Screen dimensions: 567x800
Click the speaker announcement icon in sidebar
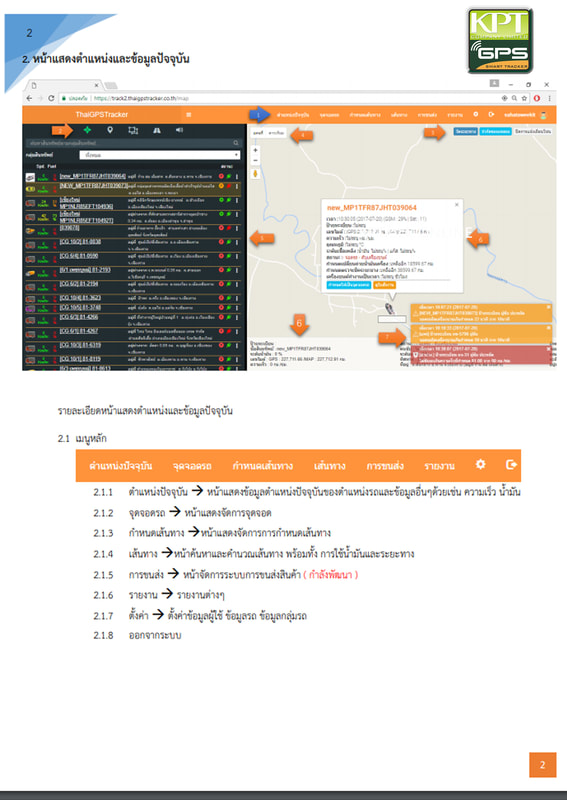point(179,130)
